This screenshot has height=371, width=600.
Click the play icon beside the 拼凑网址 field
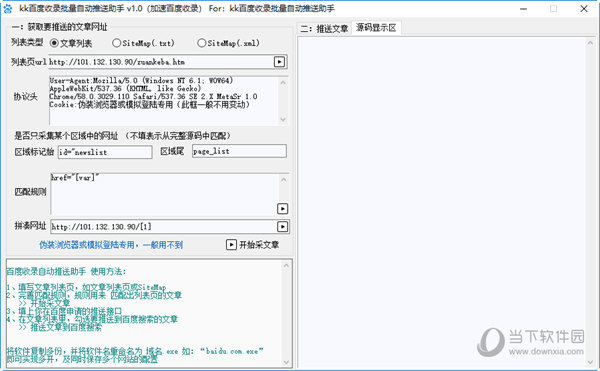(282, 226)
